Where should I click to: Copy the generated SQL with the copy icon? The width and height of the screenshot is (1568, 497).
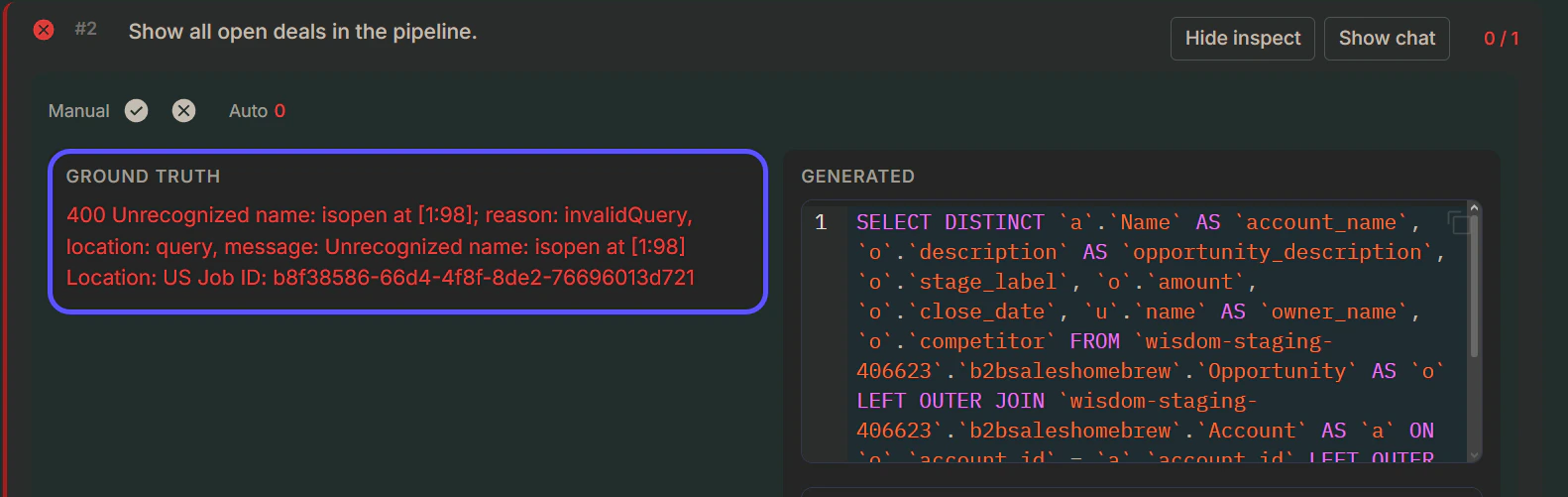click(x=1458, y=222)
